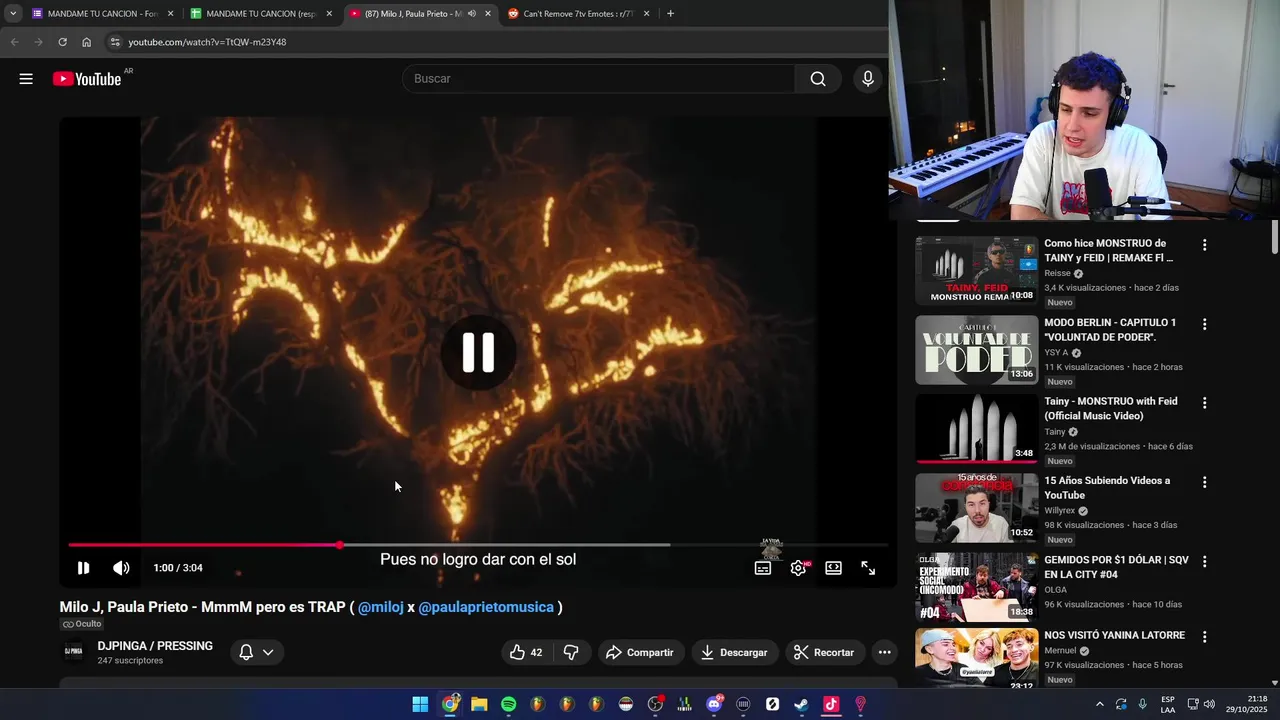Open the YSY A channel name

click(x=1056, y=353)
